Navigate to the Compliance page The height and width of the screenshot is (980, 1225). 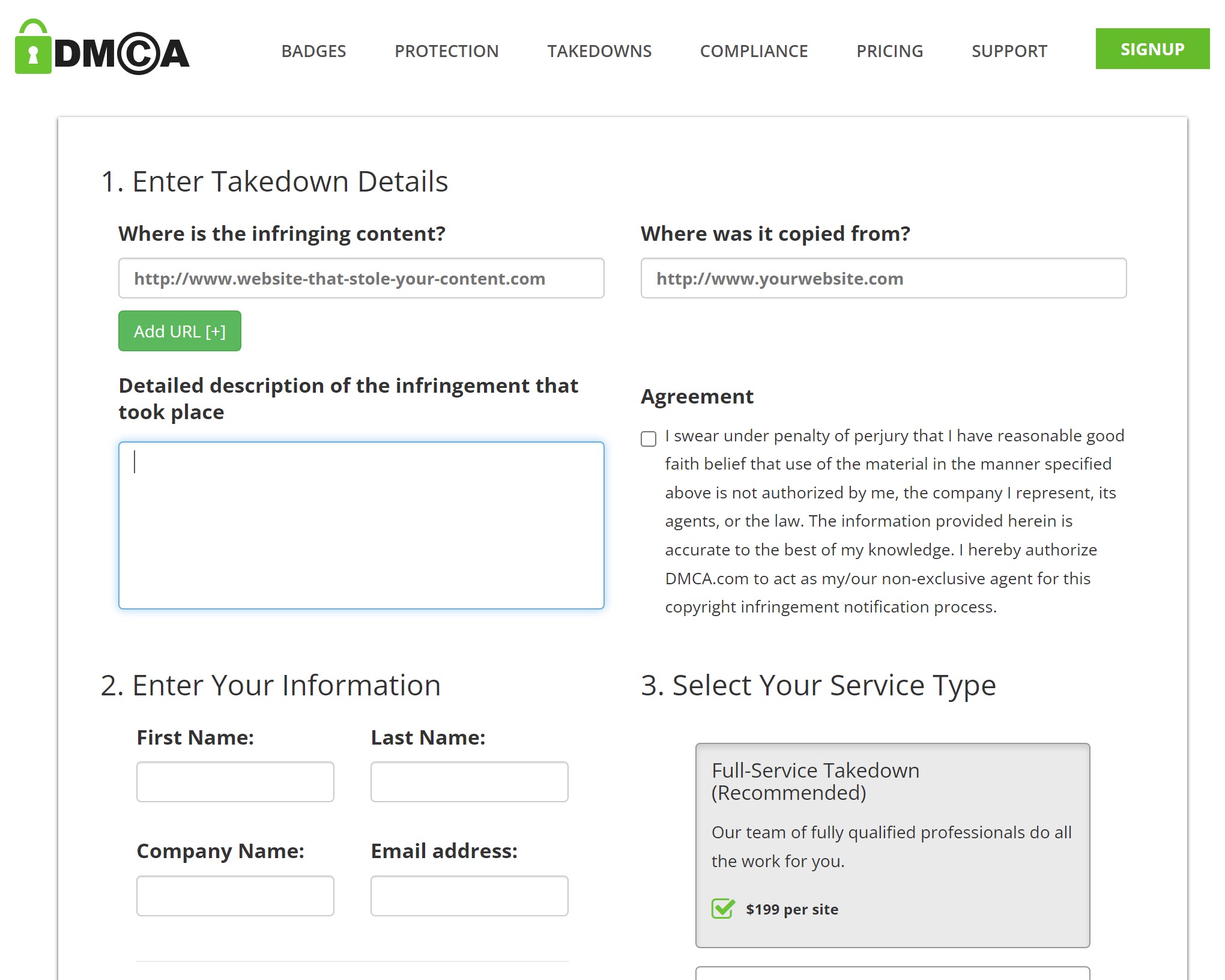754,51
